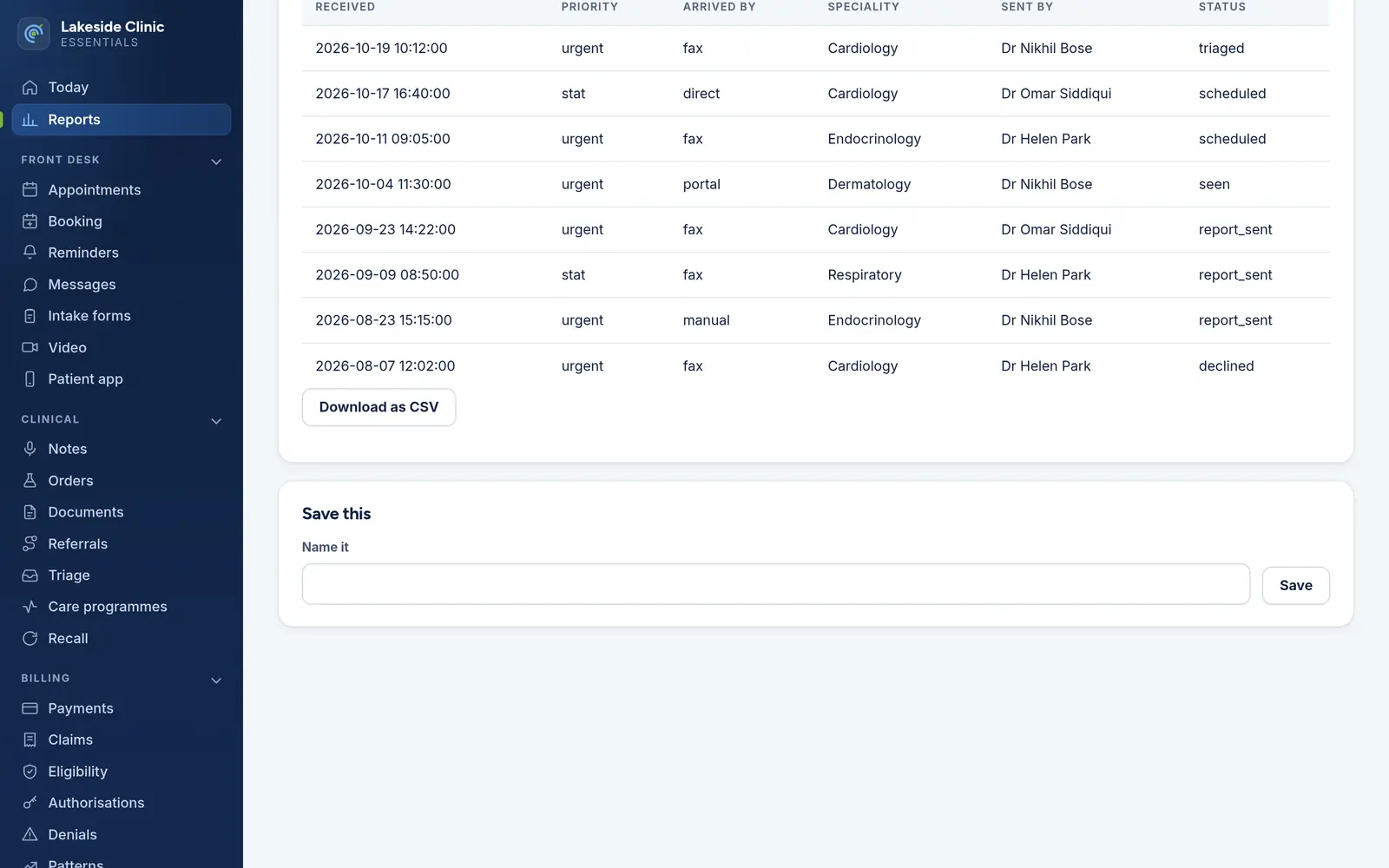This screenshot has height=868, width=1389.
Task: Open the Authorisations key icon
Action: click(x=30, y=803)
